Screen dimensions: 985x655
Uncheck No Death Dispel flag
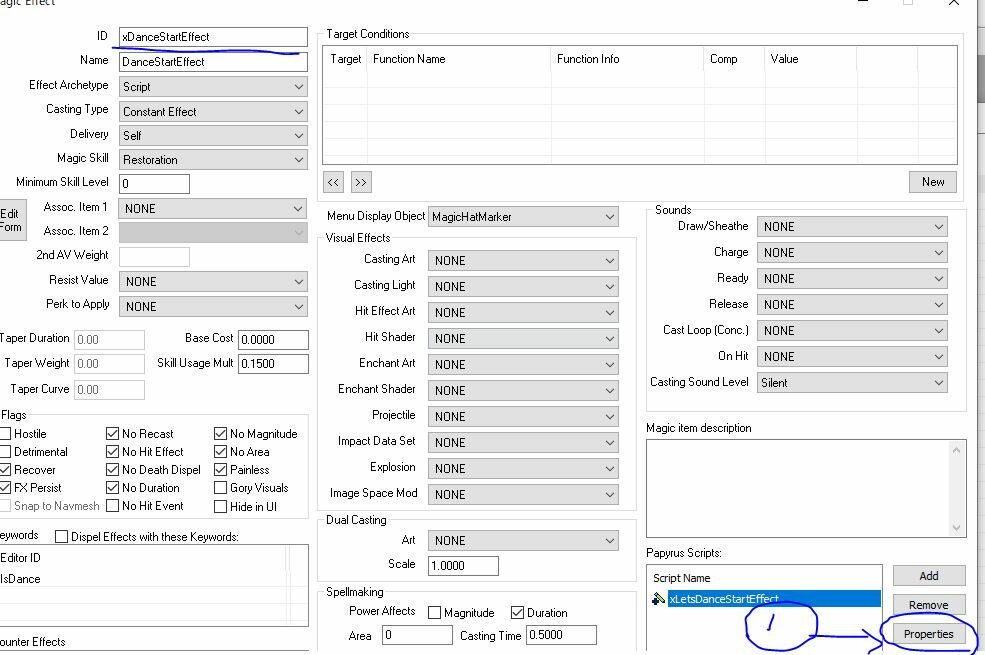(112, 470)
